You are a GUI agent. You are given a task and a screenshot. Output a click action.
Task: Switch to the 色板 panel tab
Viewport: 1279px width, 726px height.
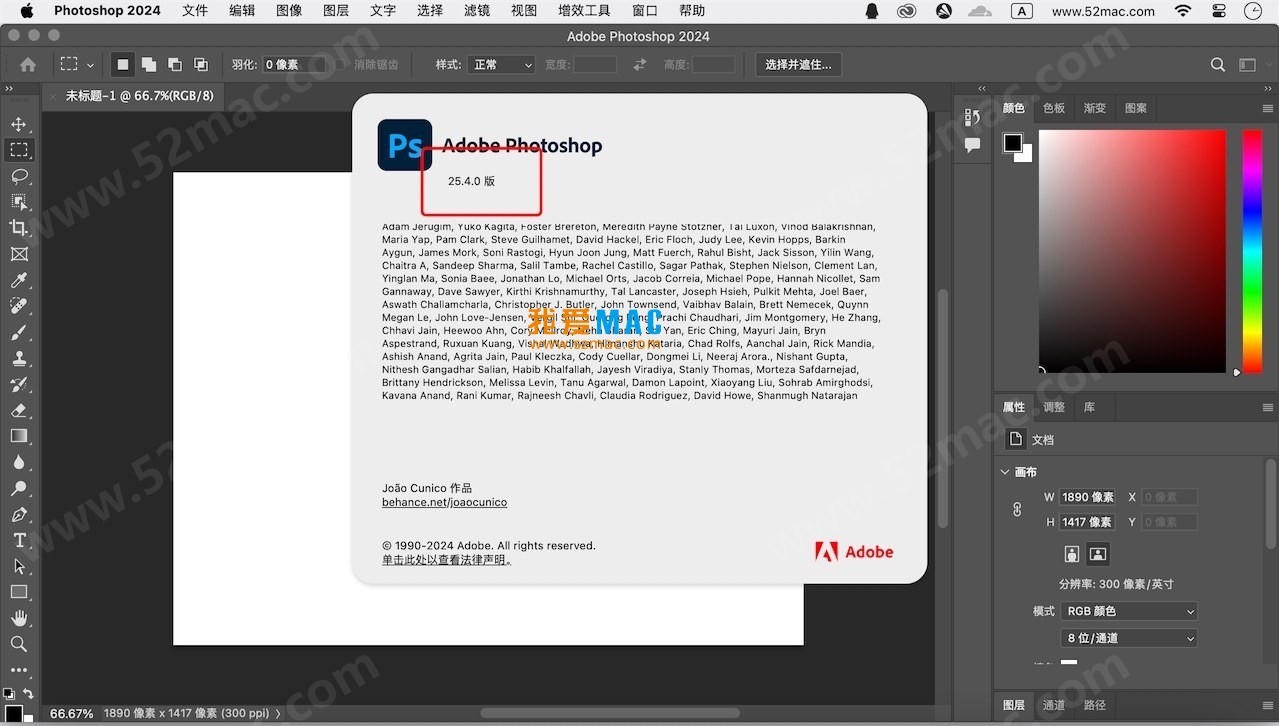click(x=1052, y=107)
